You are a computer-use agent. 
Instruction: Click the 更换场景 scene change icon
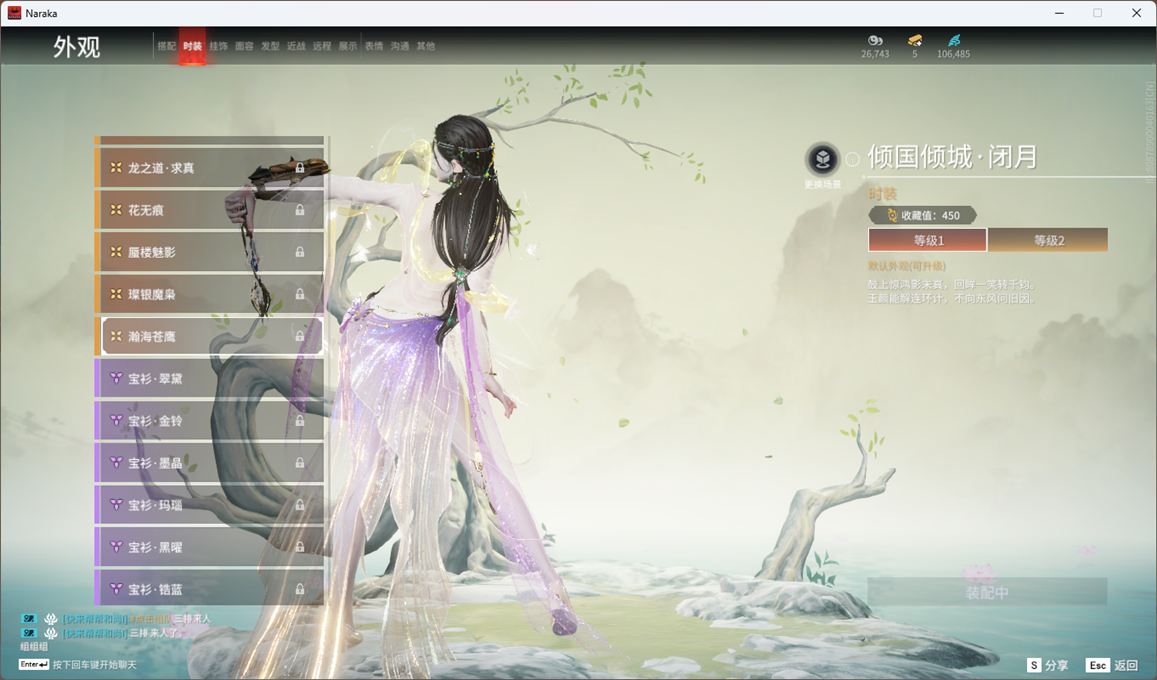[822, 159]
